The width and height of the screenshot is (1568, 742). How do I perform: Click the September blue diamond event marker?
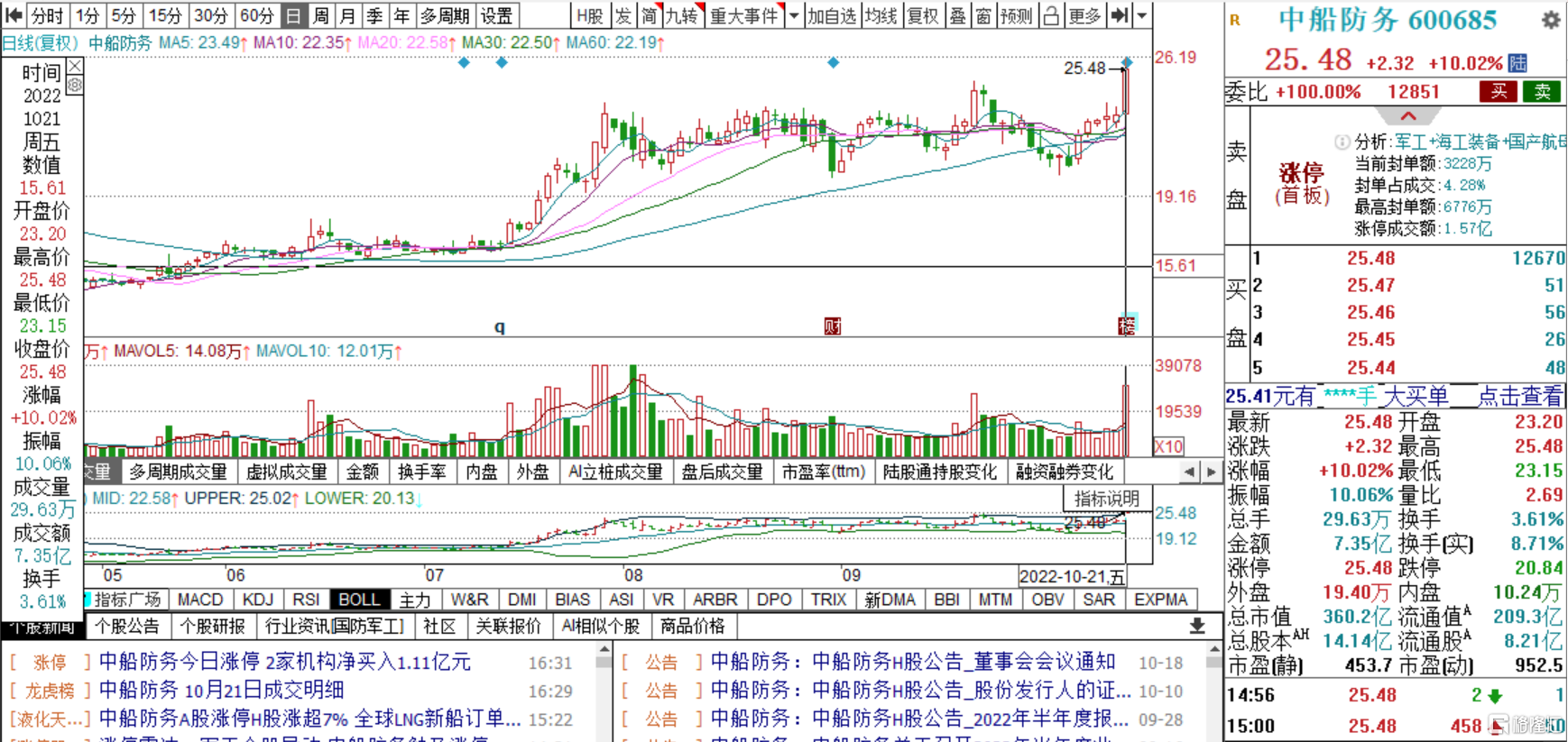833,62
